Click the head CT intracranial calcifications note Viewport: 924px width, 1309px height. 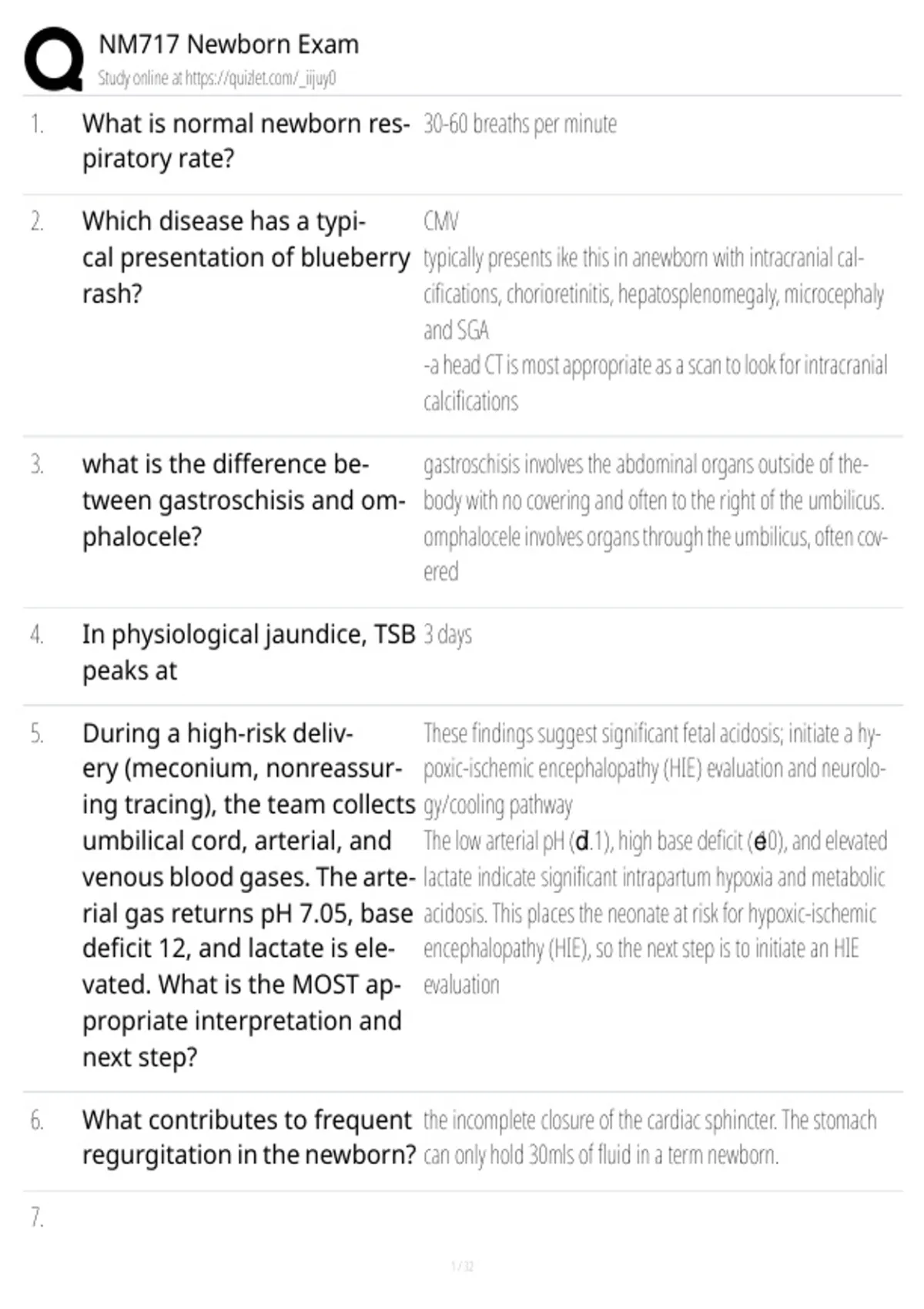655,383
